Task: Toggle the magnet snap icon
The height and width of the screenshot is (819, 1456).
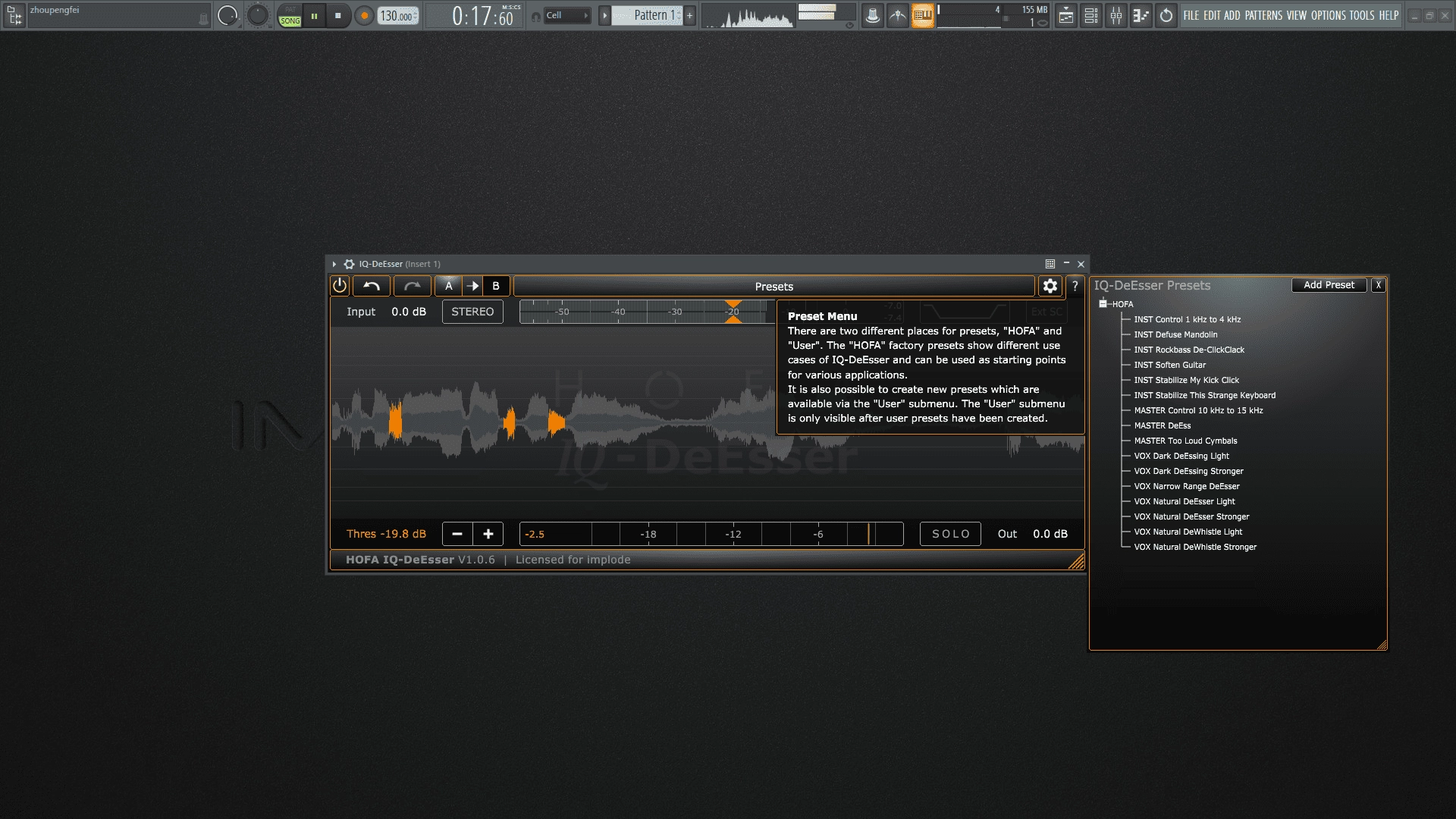Action: coord(536,16)
